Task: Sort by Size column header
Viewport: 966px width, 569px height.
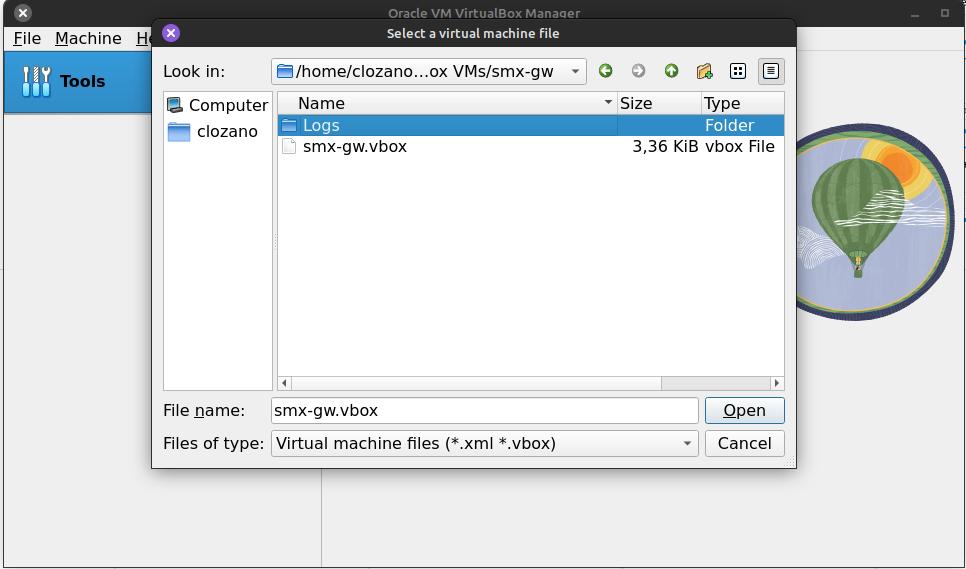Action: tap(659, 103)
